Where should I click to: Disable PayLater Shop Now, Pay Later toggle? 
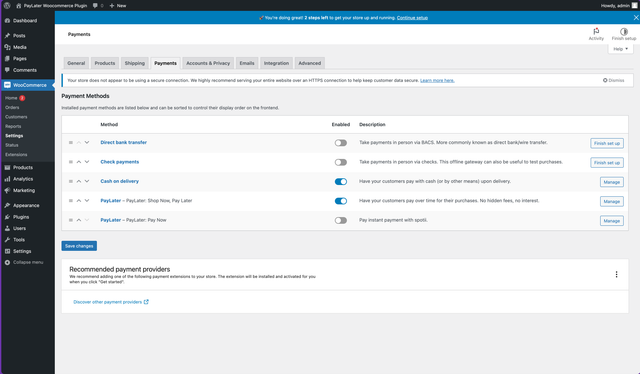340,201
